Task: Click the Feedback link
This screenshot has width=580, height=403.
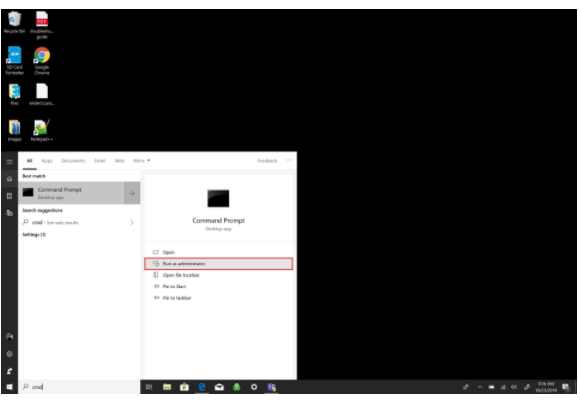Action: tap(267, 161)
